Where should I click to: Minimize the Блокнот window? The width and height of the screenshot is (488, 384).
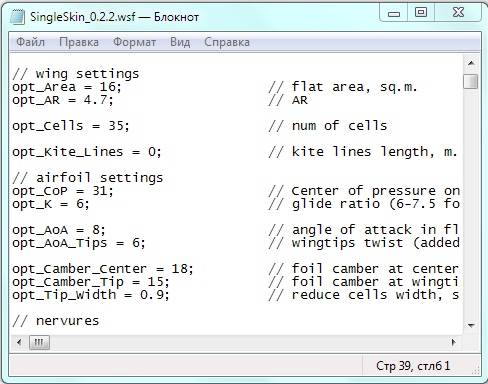pos(394,13)
